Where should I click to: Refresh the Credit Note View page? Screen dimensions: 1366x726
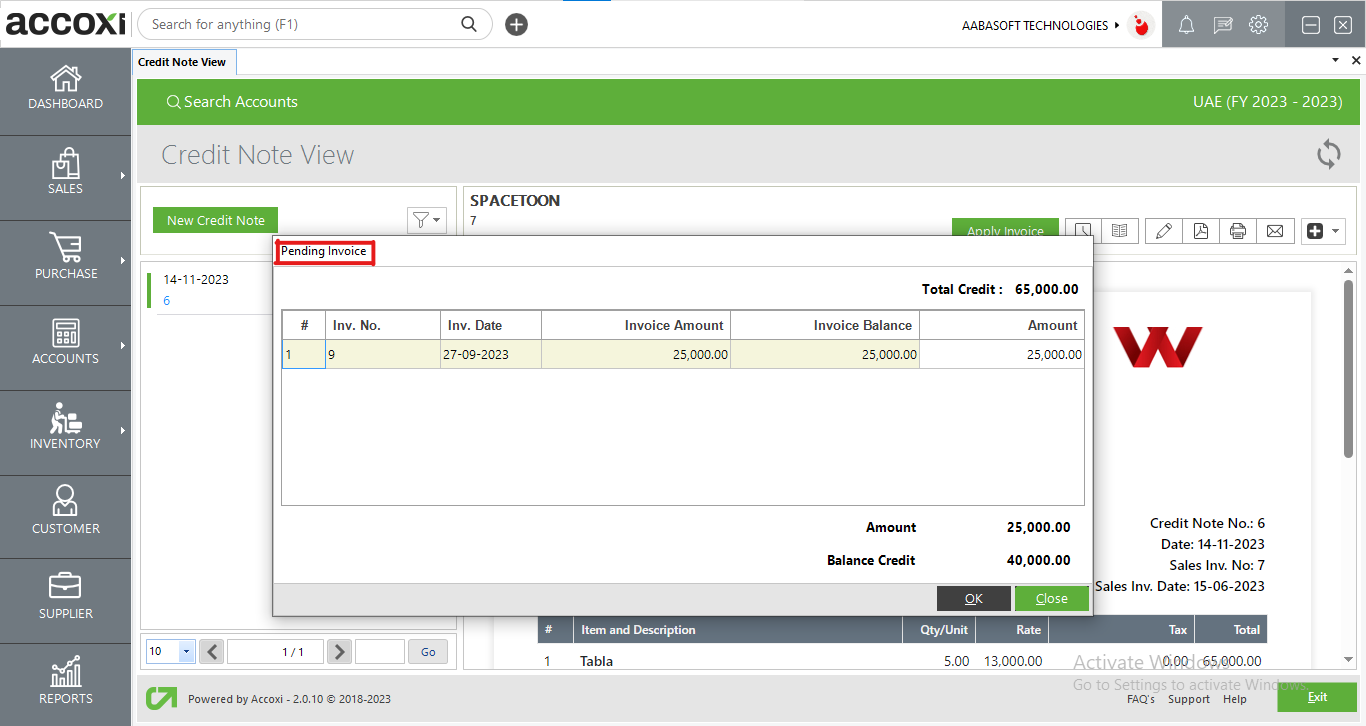coord(1328,155)
